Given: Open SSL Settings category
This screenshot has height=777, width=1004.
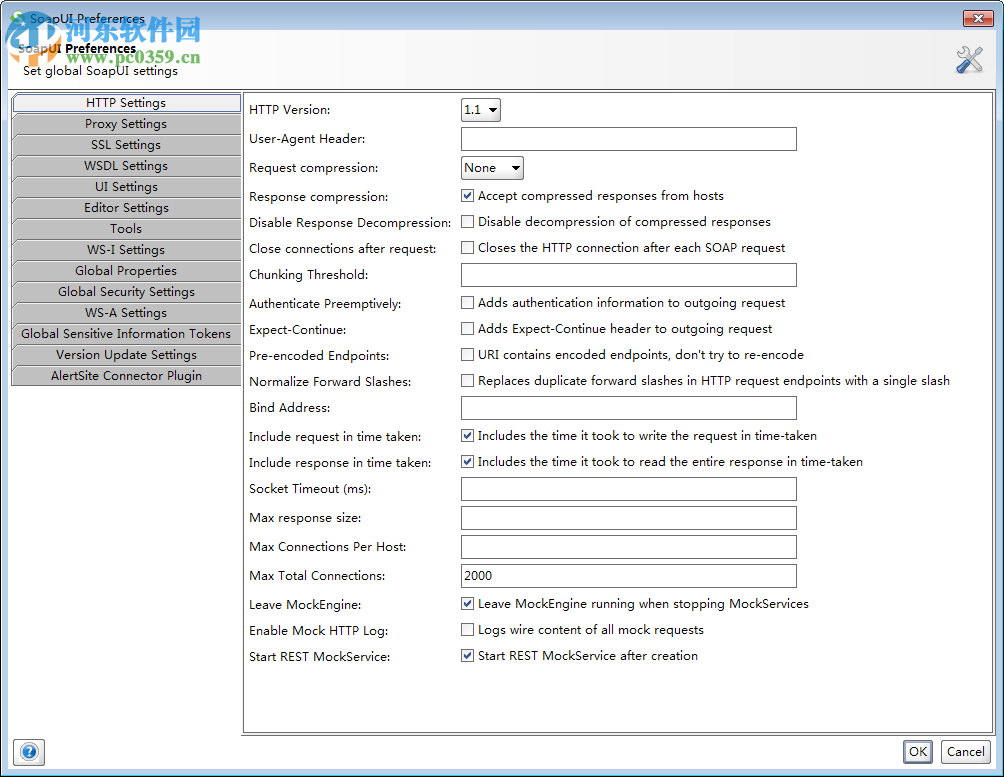Looking at the screenshot, I should [126, 144].
